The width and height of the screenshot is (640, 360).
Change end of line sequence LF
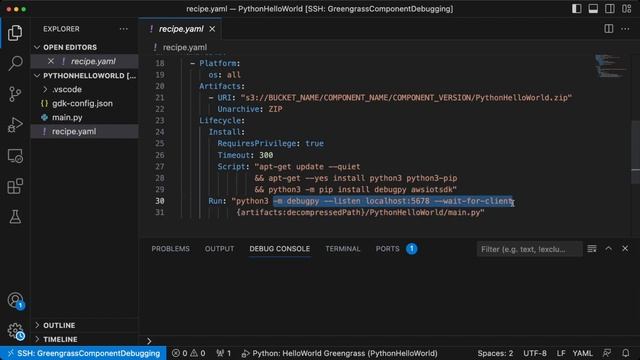[x=561, y=353]
